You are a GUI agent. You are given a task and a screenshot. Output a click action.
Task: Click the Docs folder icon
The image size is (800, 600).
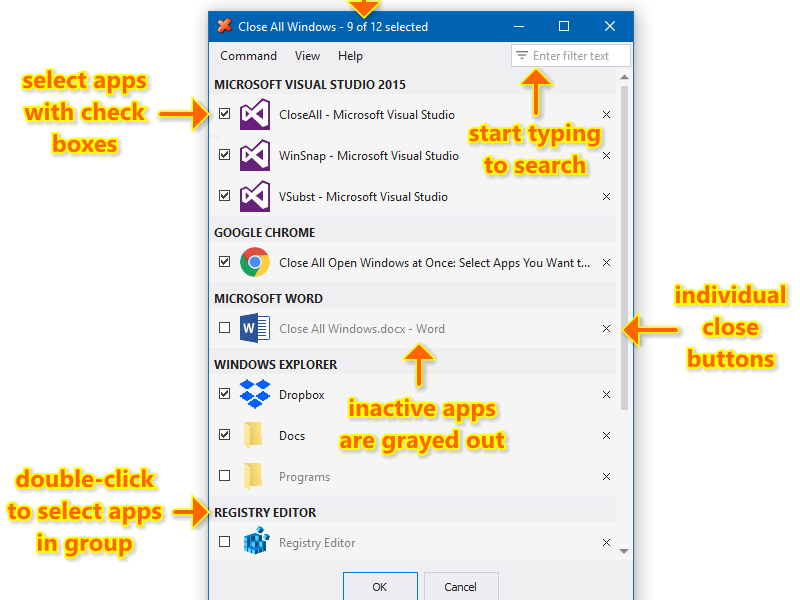point(254,436)
